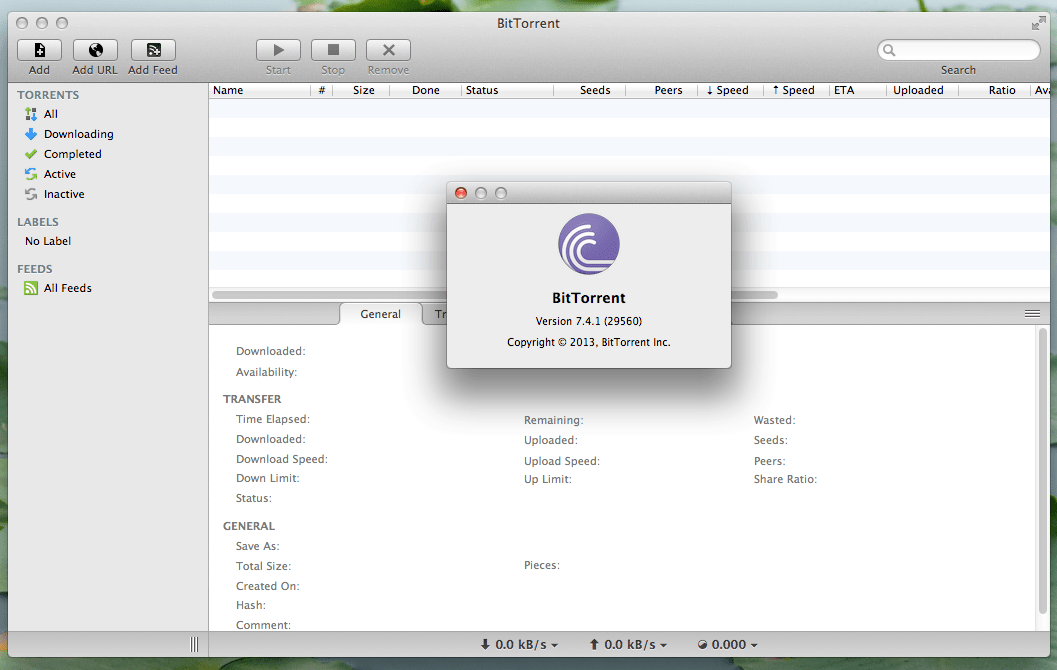The height and width of the screenshot is (670, 1057).
Task: Click the GENERAL section heading in the details pane
Action: 249,526
